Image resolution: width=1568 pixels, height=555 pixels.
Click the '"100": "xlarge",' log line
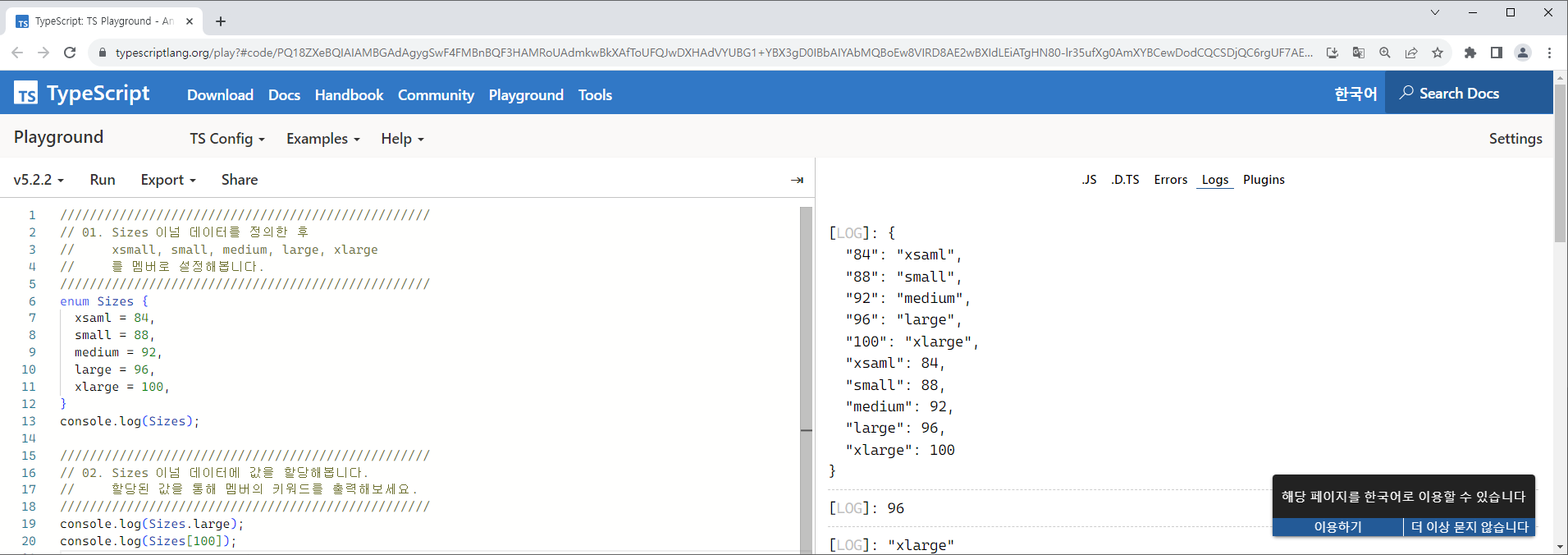tap(912, 342)
